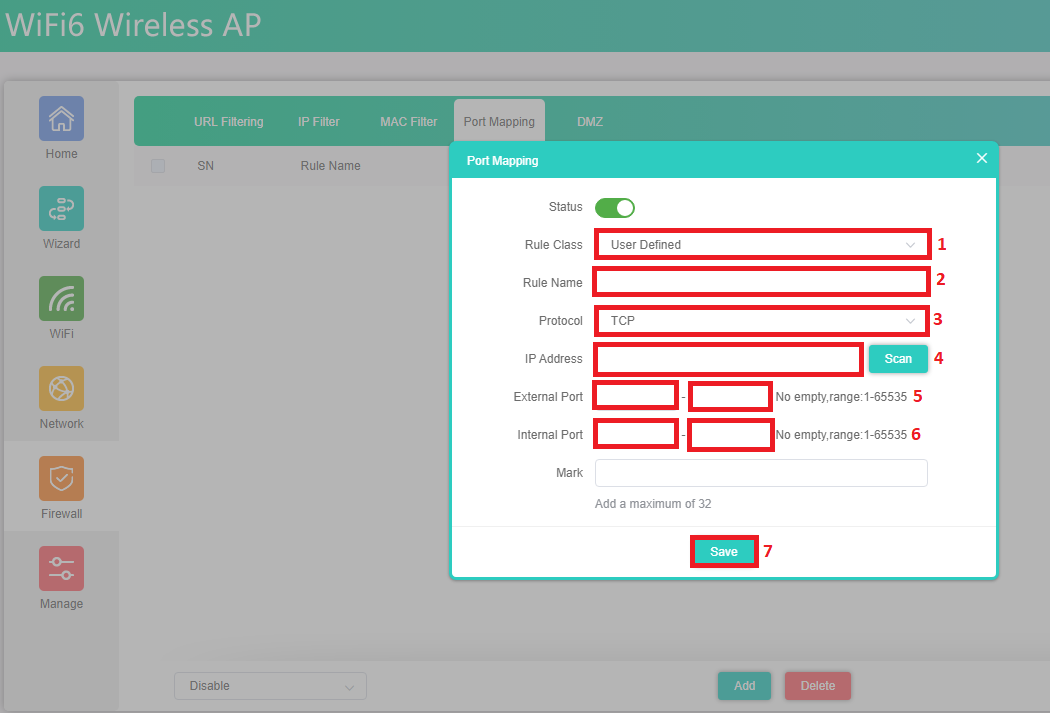This screenshot has height=713, width=1050.
Task: Click the Save button
Action: [723, 552]
